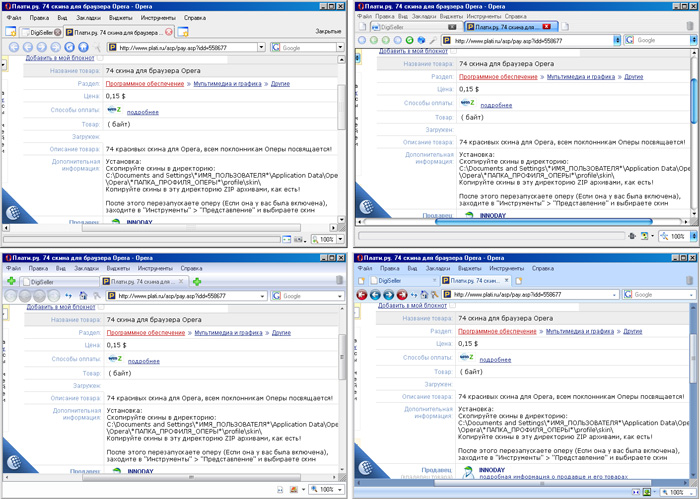
Task: Switch to the DigiSeller tab in the bottom-left window
Action: tap(60, 282)
